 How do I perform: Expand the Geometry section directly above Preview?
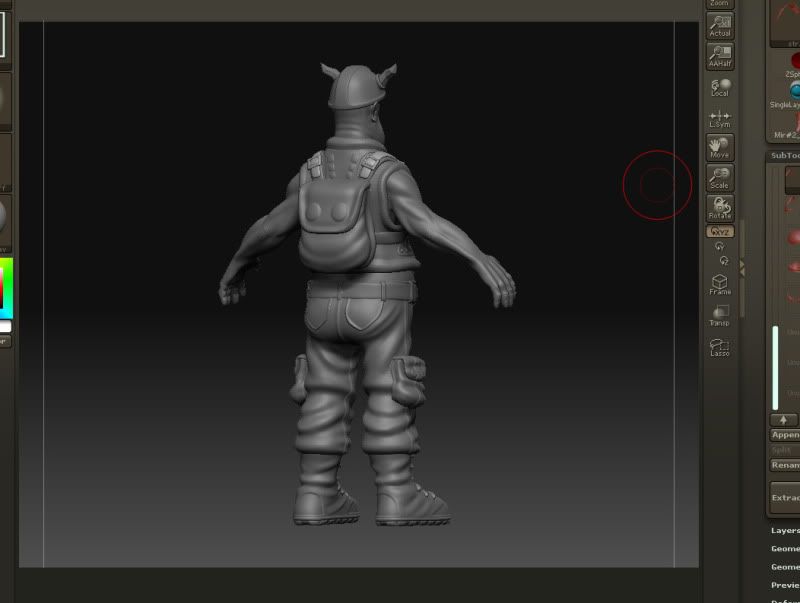click(x=785, y=567)
